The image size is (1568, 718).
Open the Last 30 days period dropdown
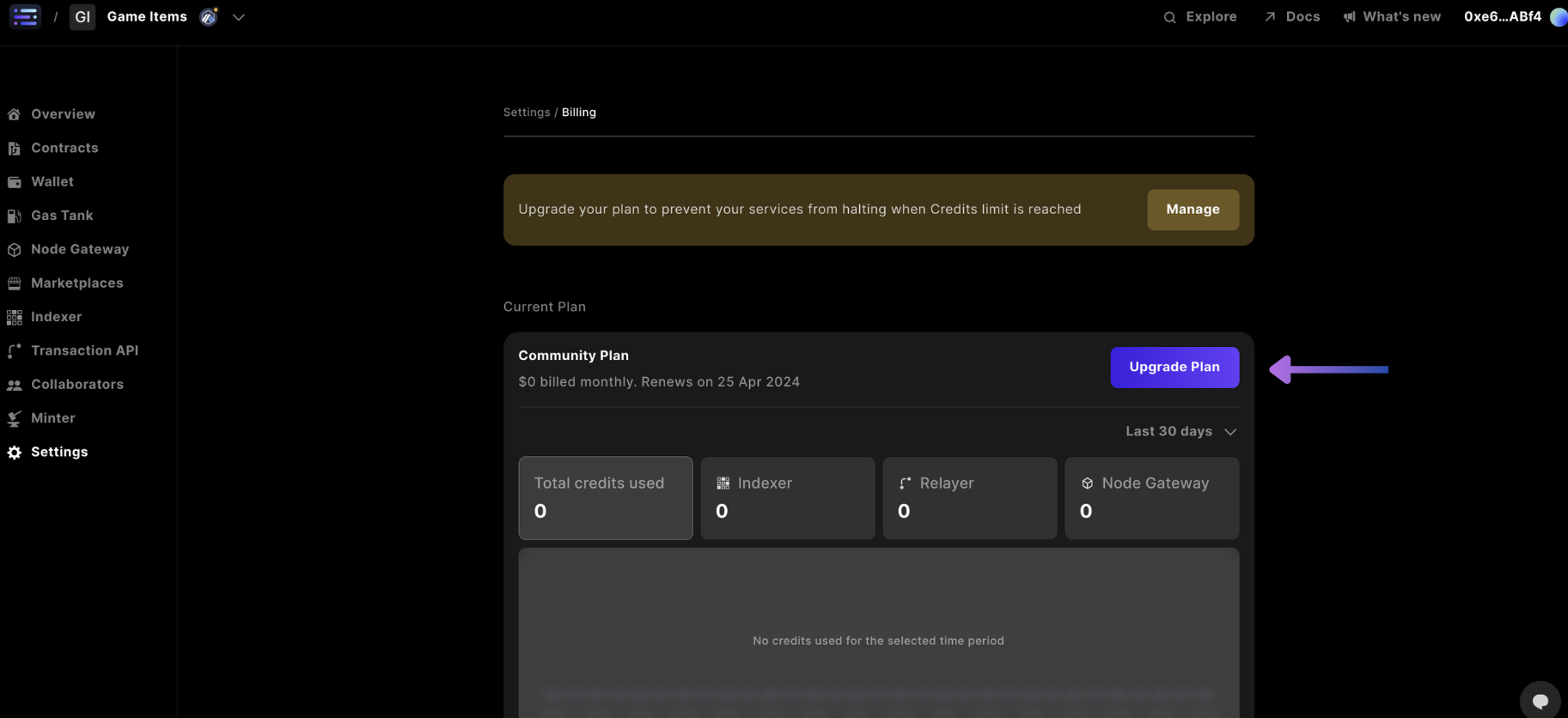[1181, 431]
